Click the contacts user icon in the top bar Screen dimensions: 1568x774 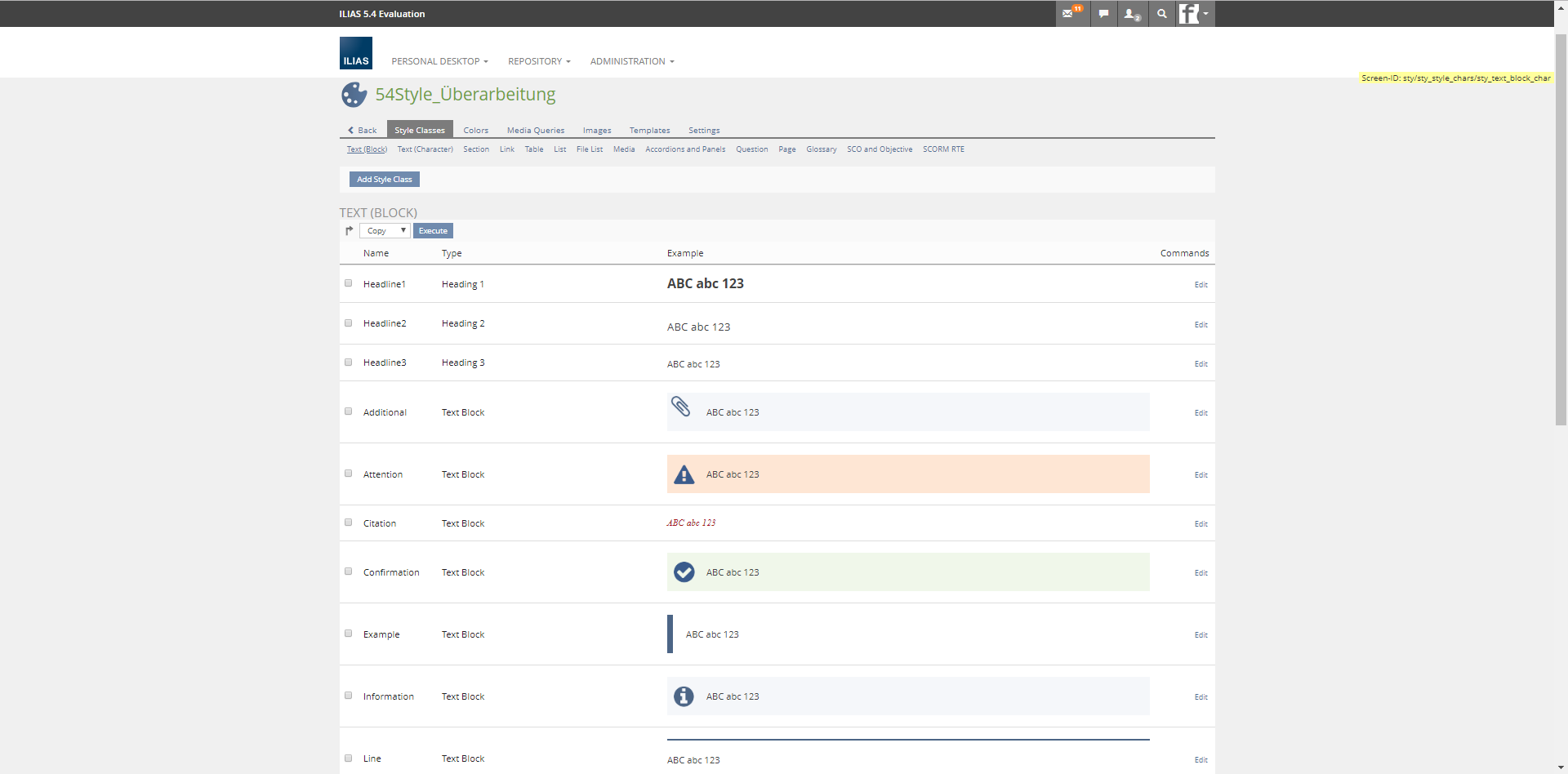tap(1132, 14)
